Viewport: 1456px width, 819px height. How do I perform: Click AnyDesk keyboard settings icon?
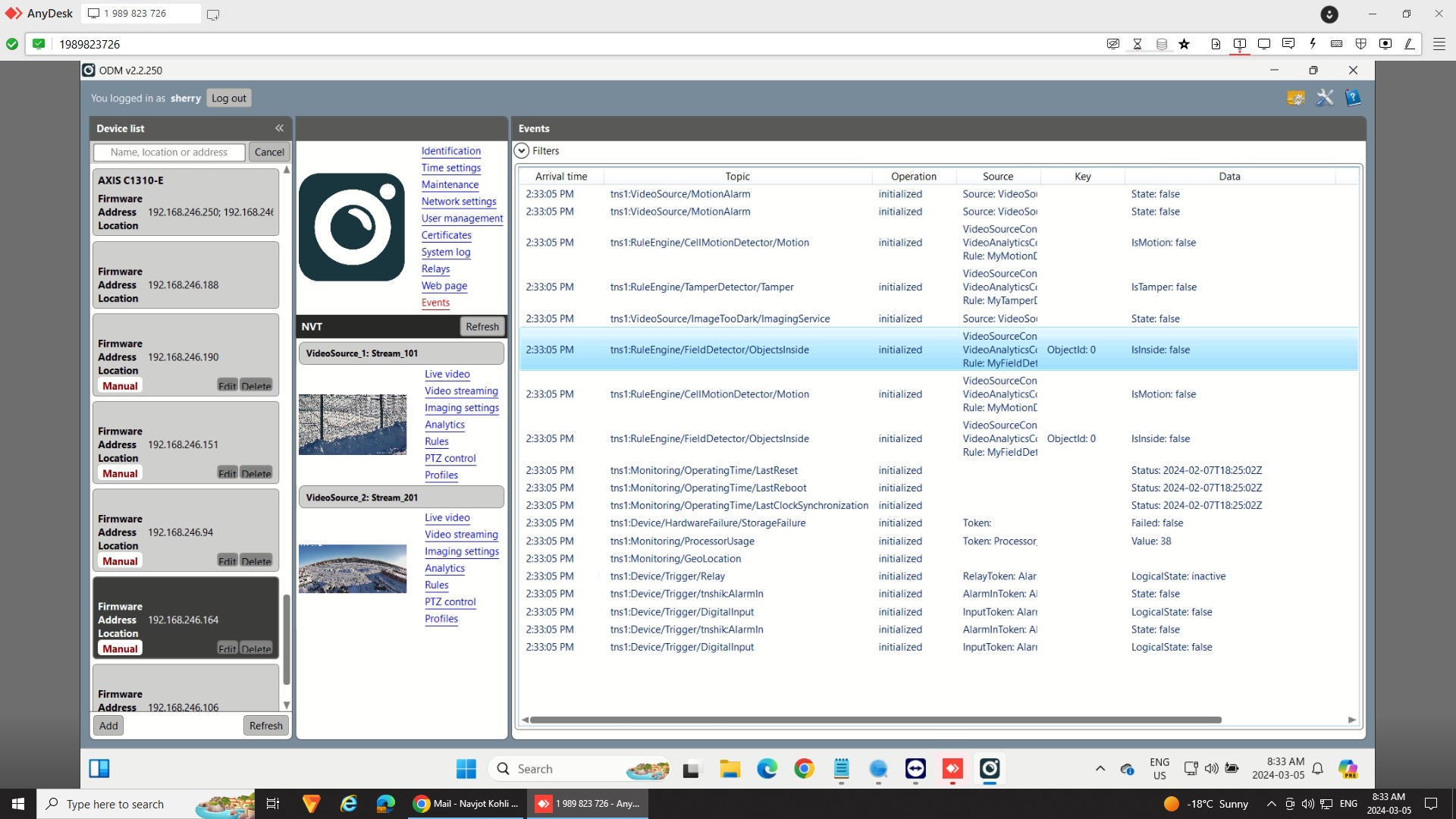1336,44
